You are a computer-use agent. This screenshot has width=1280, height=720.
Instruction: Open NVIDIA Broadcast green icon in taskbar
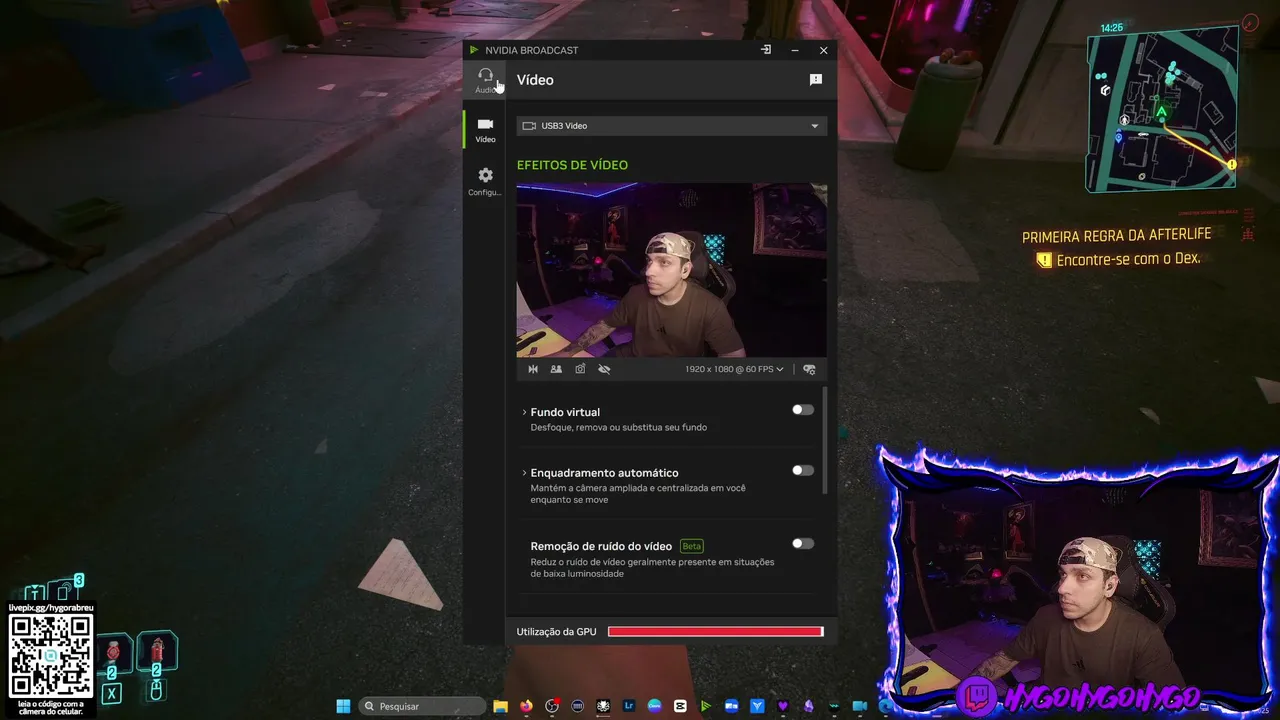click(705, 706)
